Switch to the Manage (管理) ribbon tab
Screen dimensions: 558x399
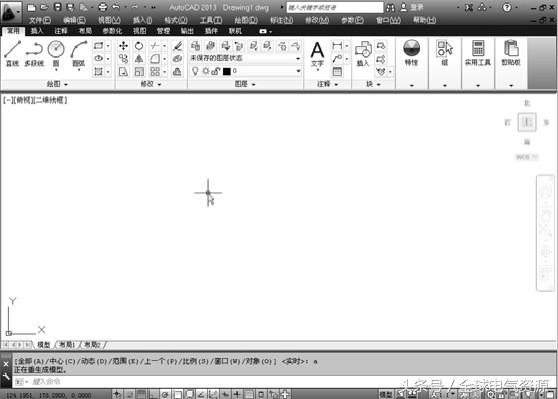[163, 31]
